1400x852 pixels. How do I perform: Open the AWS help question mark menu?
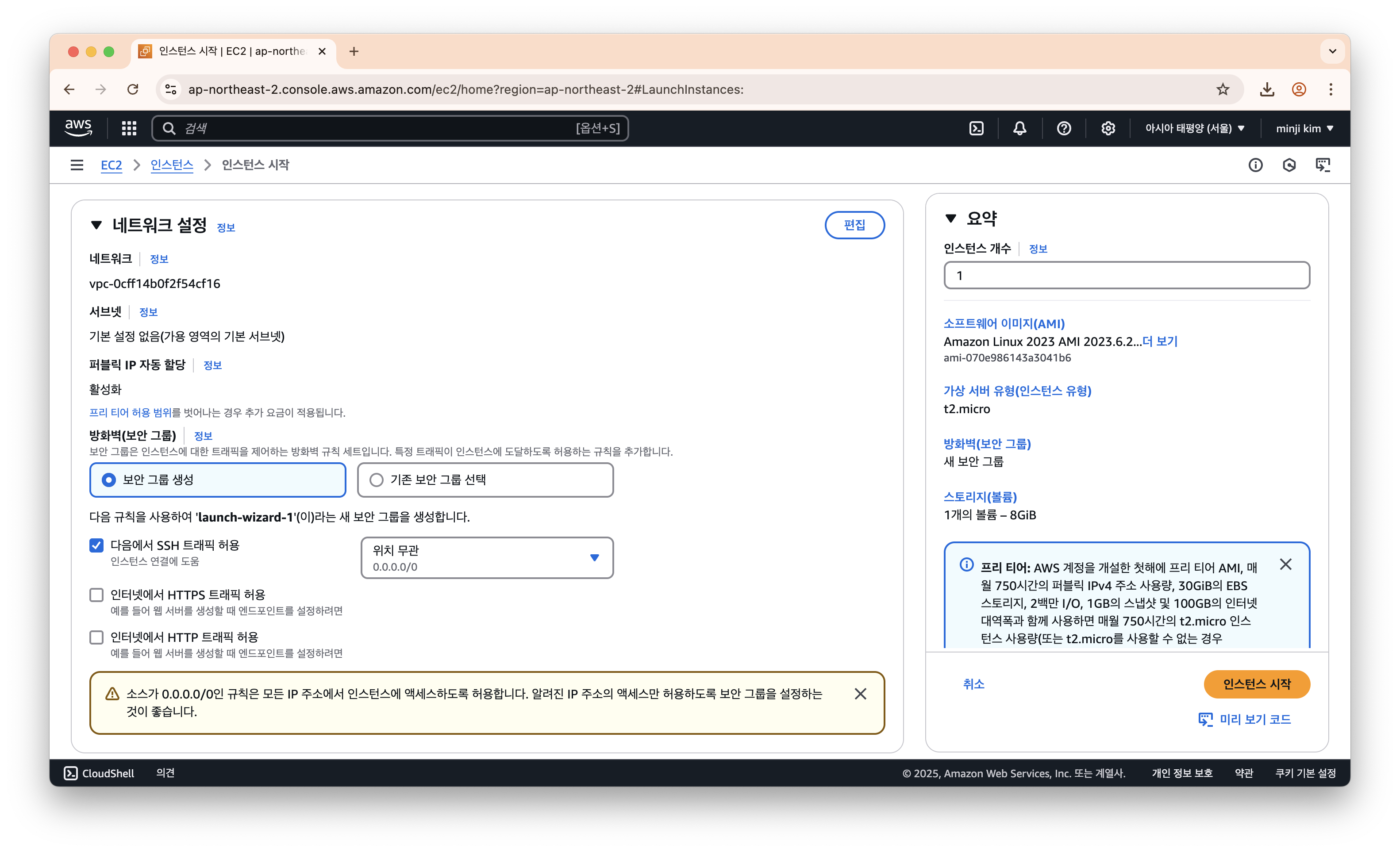pos(1064,128)
